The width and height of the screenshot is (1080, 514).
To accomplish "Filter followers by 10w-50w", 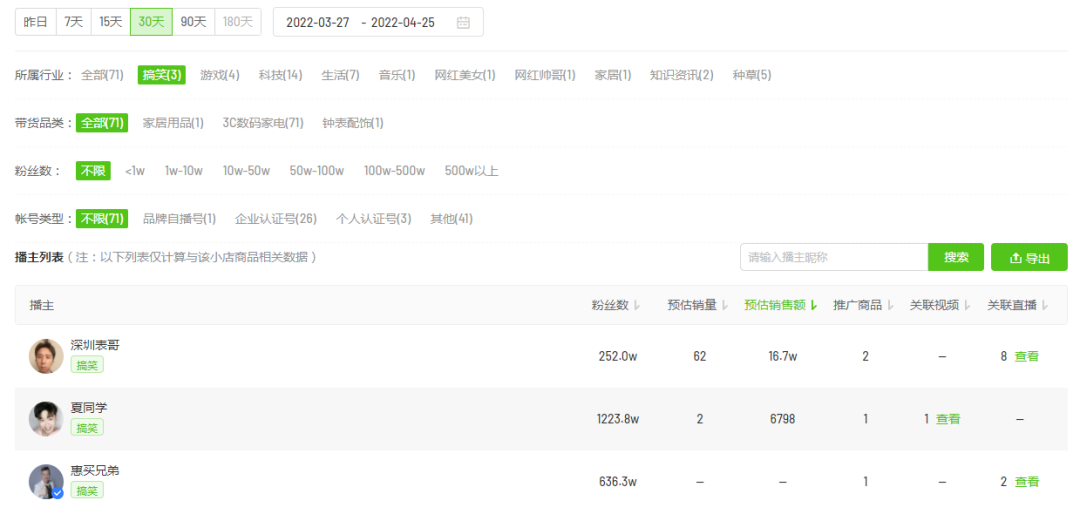I will 246,171.
